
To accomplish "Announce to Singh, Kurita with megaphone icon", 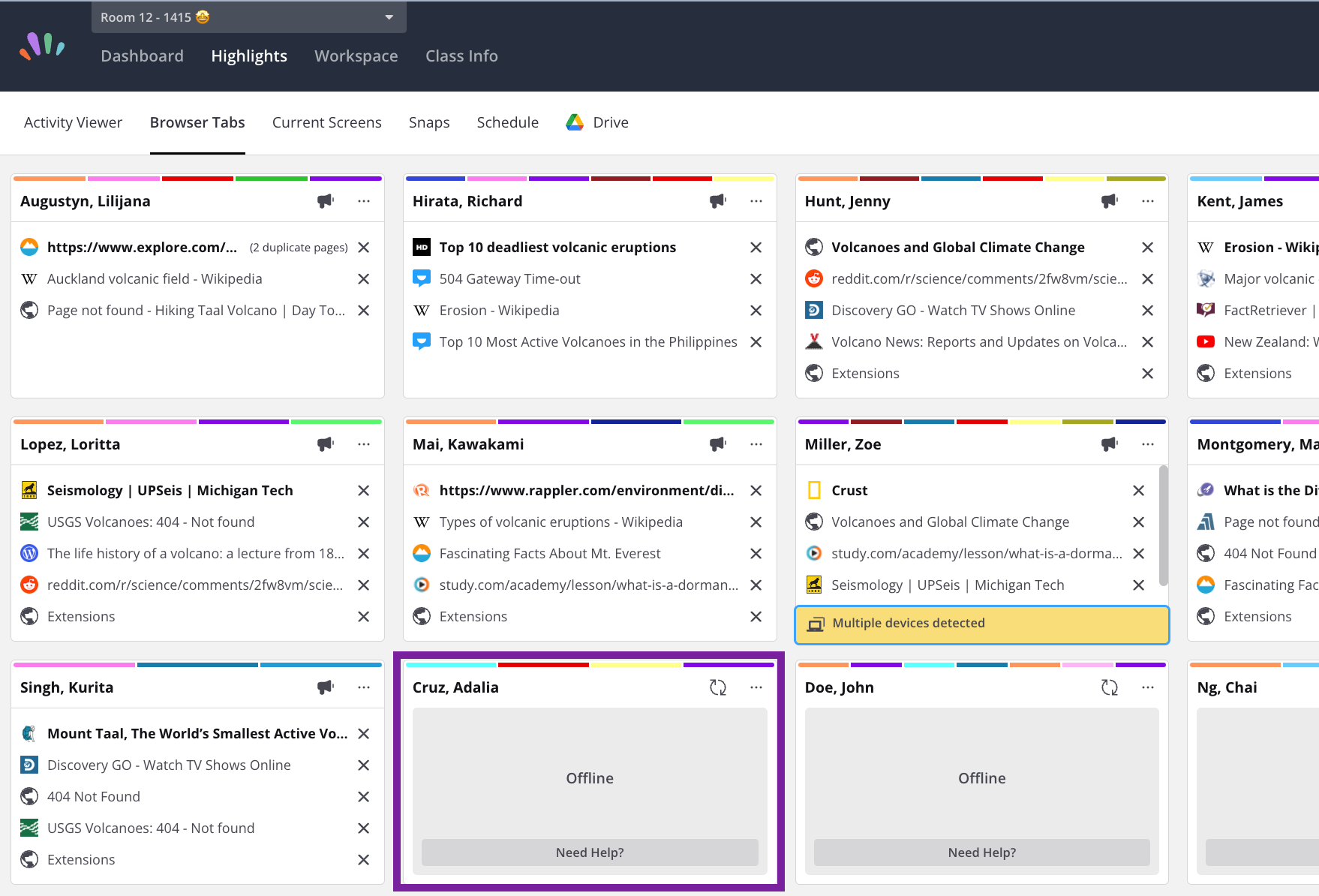I will click(x=326, y=687).
